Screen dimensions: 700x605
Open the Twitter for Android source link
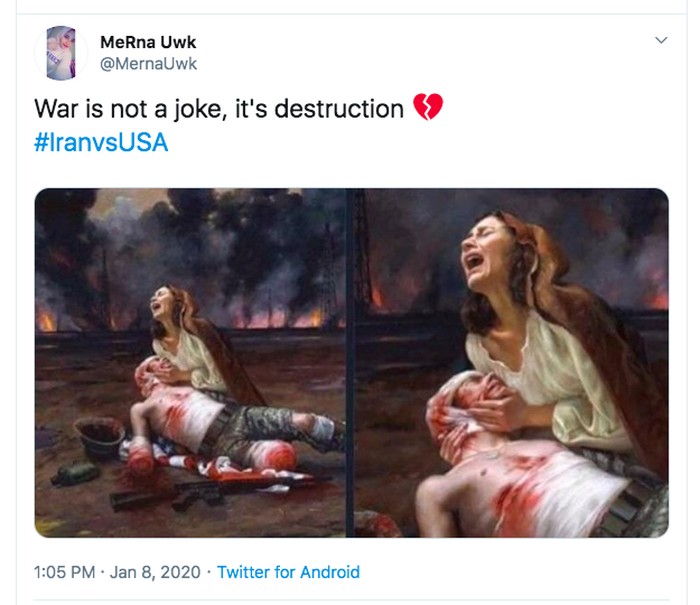coord(288,573)
